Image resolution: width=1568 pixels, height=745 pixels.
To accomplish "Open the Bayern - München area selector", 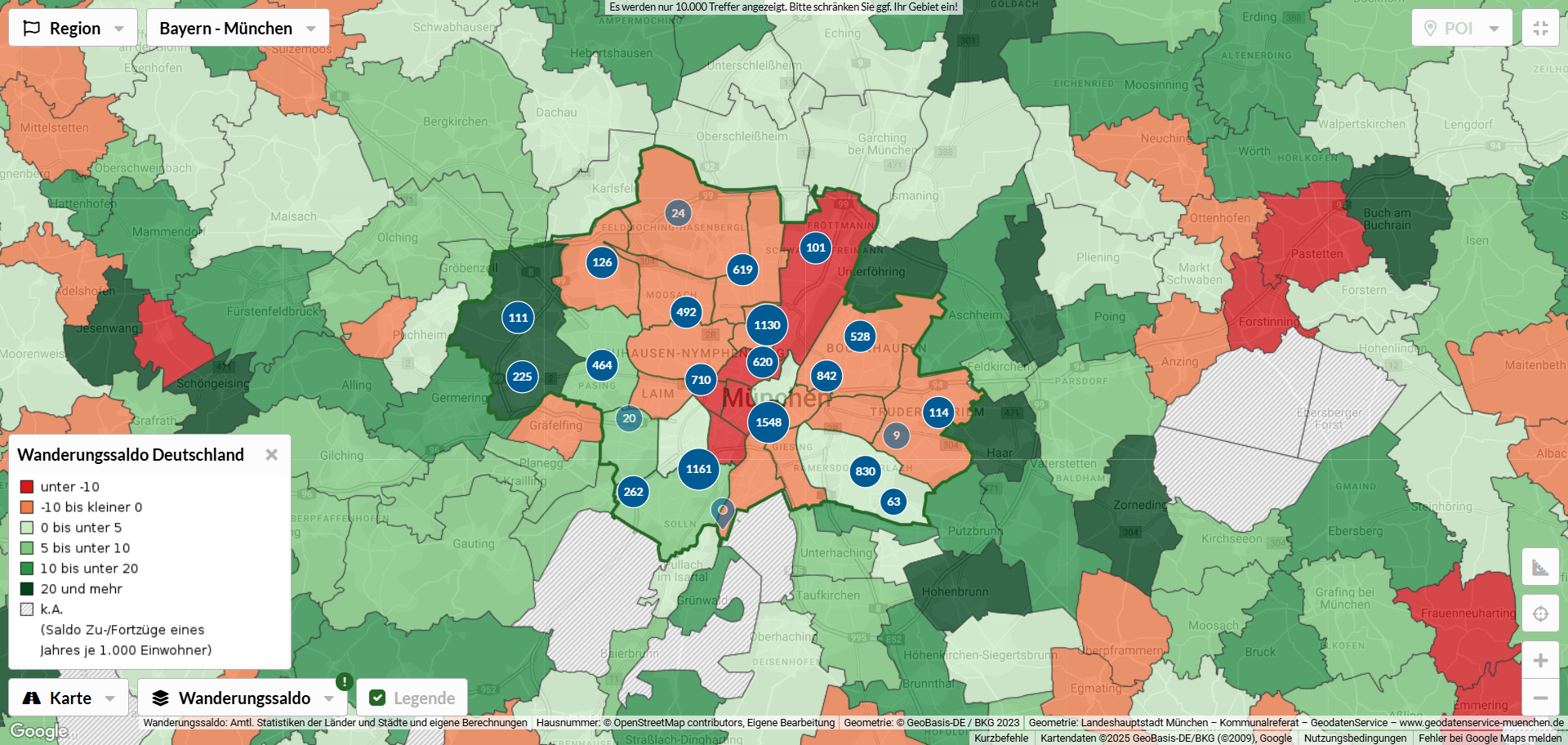I will point(238,29).
